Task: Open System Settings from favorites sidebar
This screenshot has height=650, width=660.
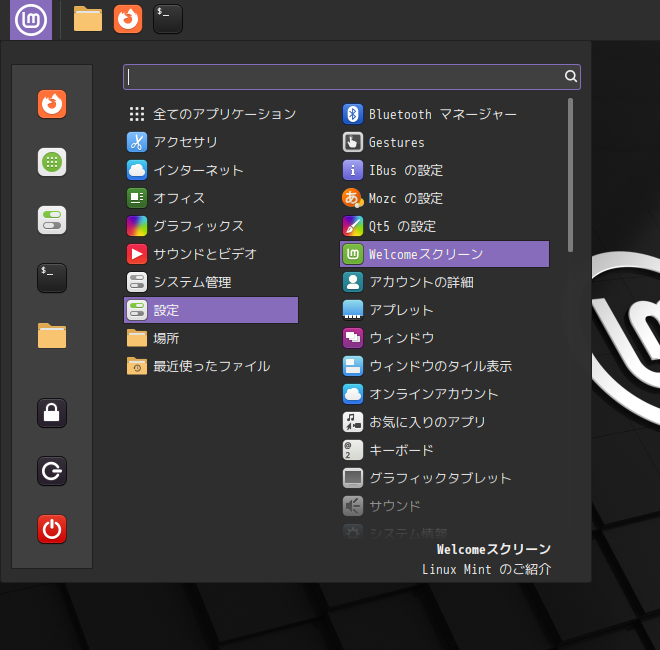Action: click(x=52, y=220)
